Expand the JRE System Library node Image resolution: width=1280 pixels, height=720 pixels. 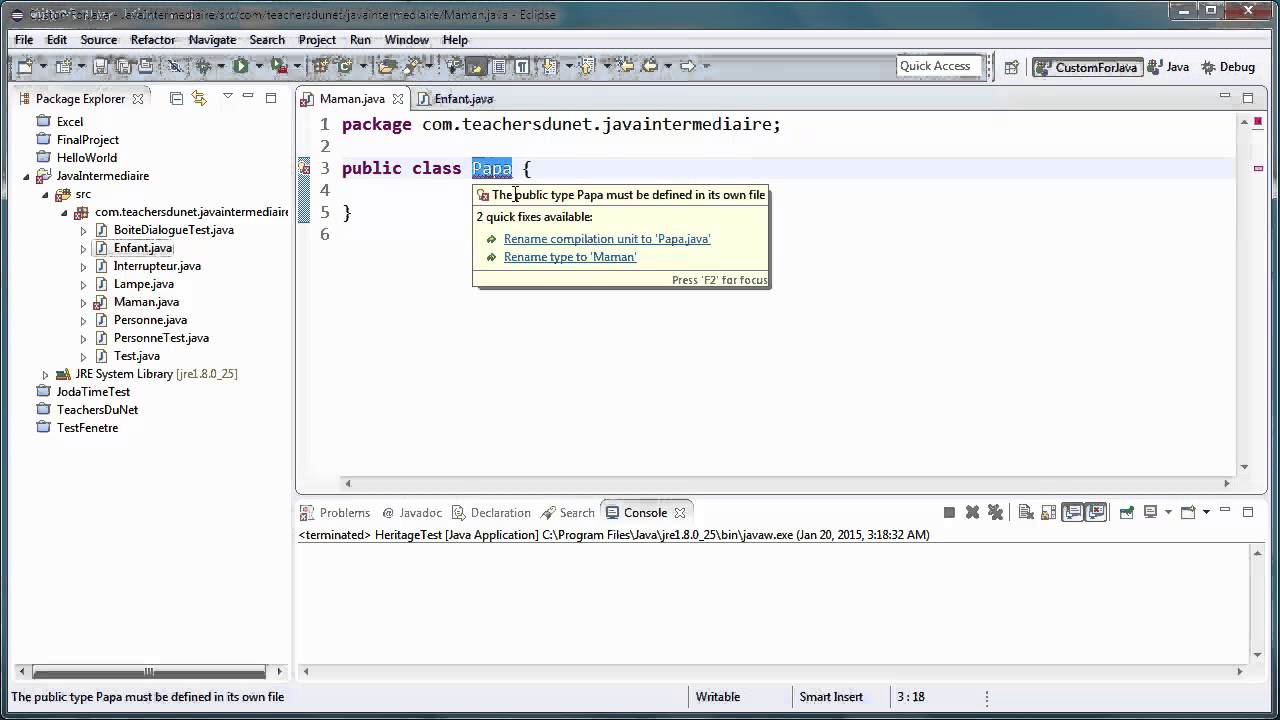point(45,374)
